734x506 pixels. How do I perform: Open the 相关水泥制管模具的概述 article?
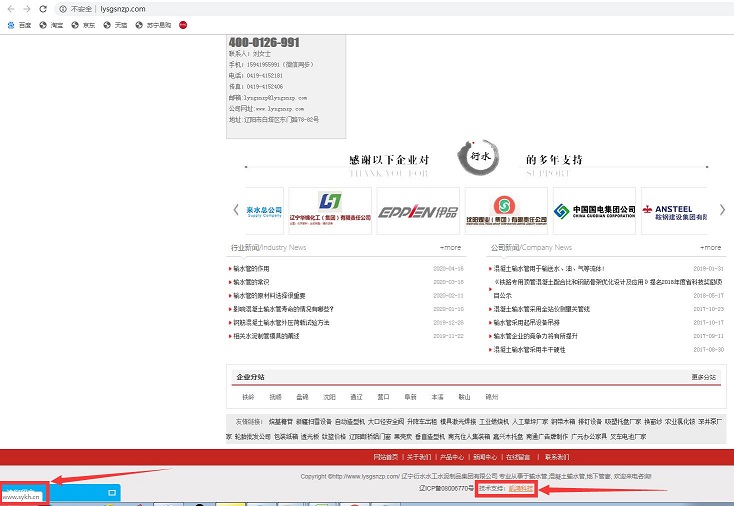tap(266, 336)
